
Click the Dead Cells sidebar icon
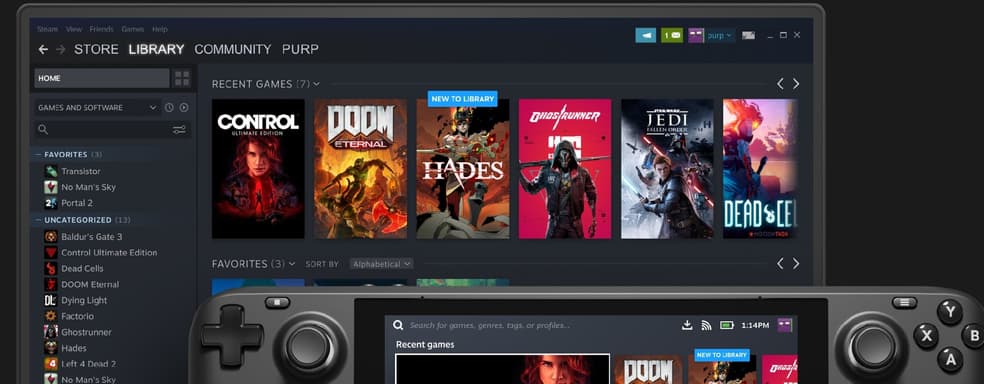51,269
